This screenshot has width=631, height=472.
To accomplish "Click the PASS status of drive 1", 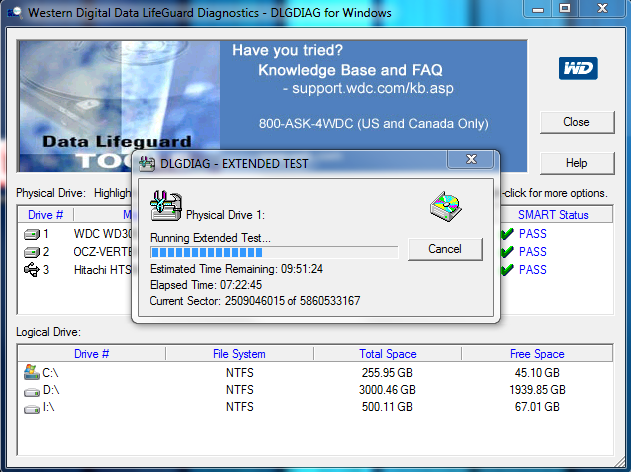I will tap(533, 234).
